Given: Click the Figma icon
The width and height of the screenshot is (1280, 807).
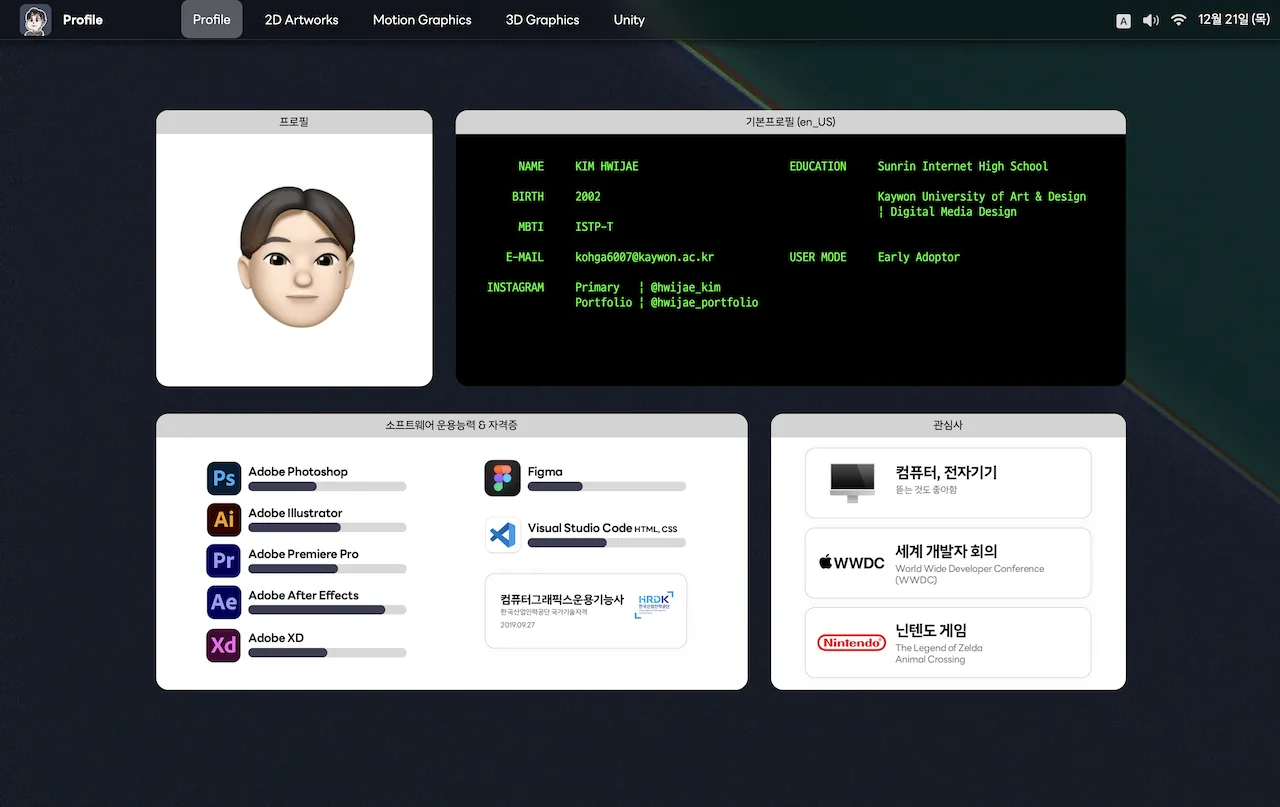Looking at the screenshot, I should pyautogui.click(x=502, y=478).
